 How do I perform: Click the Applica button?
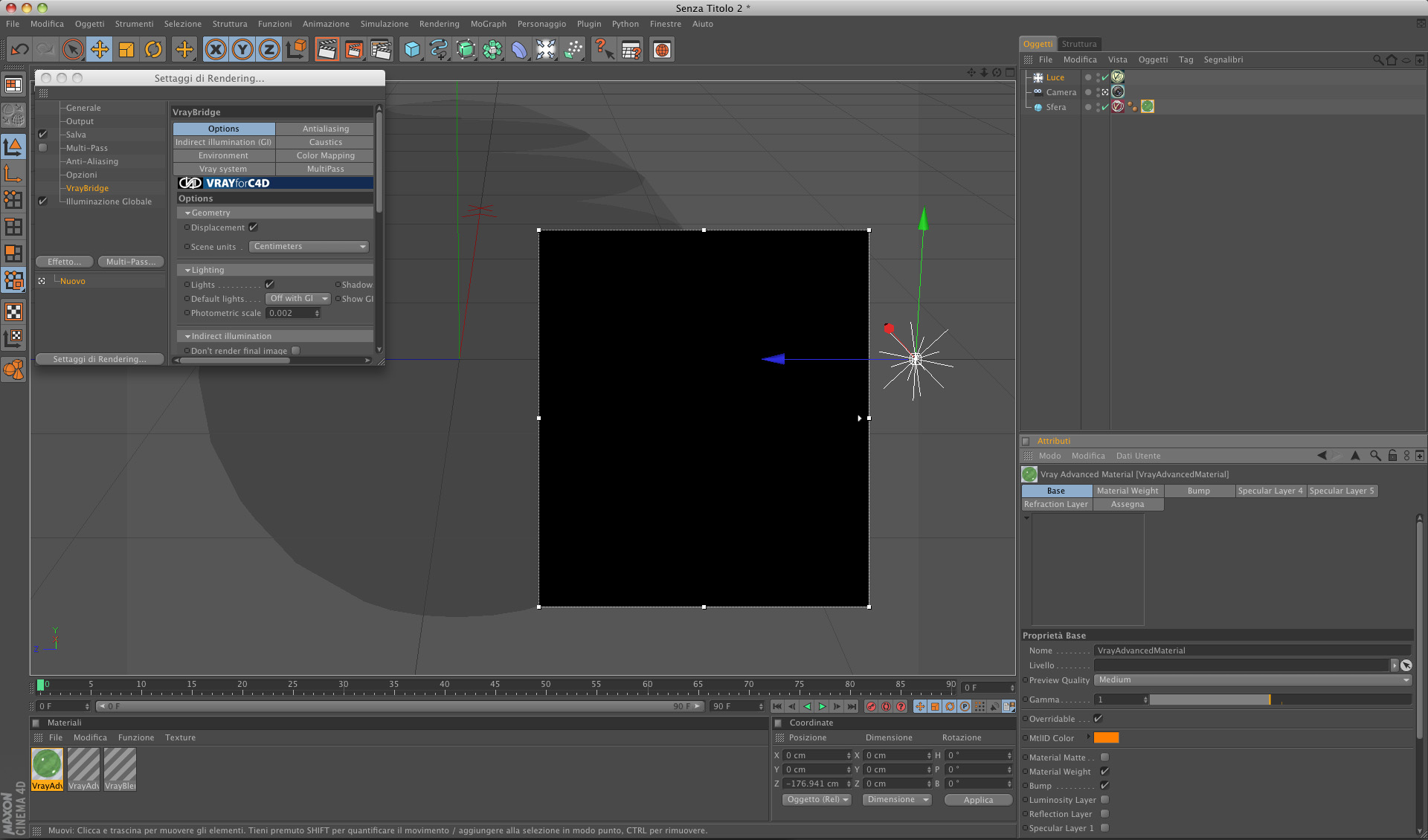(x=977, y=800)
